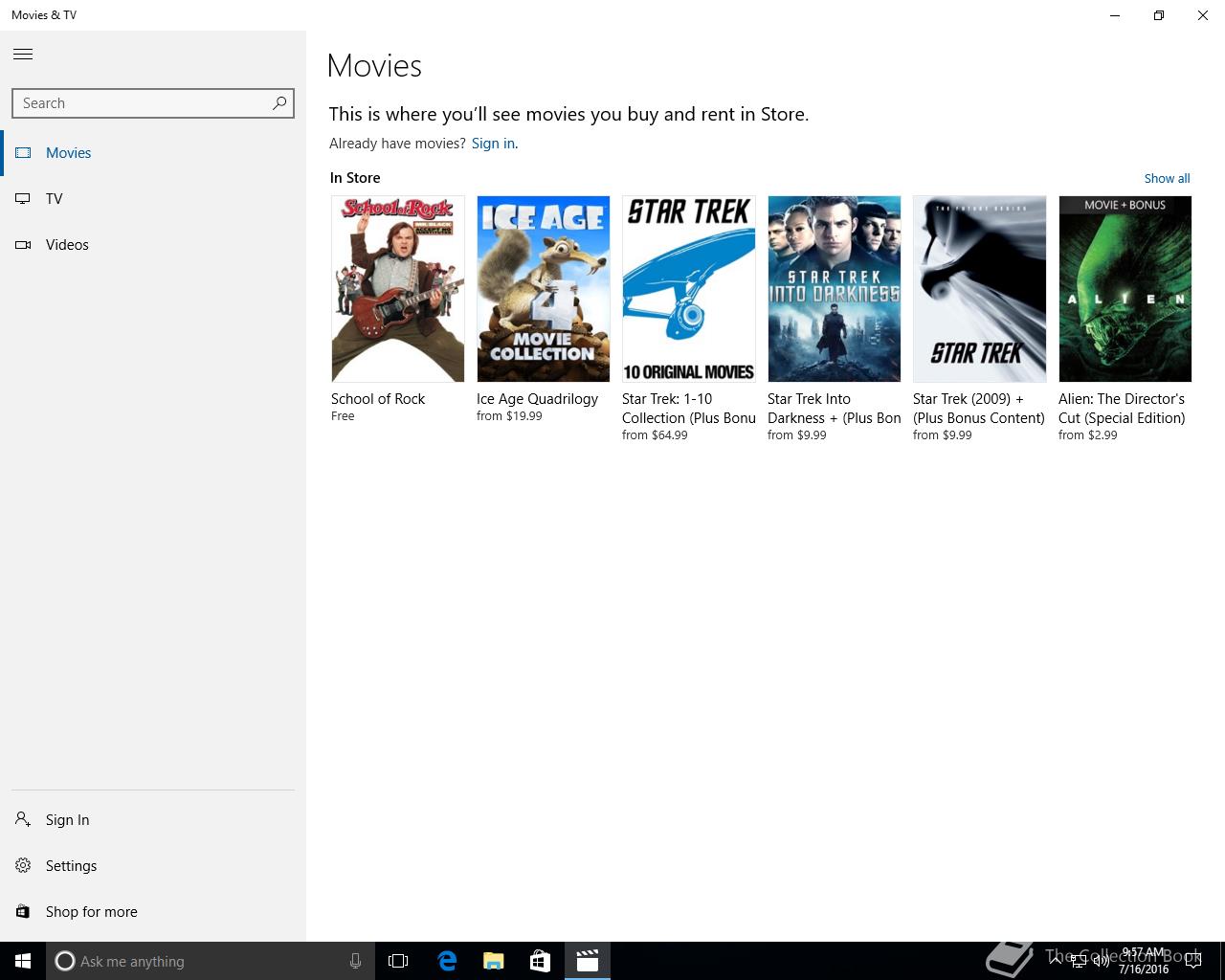Viewport: 1225px width, 980px height.
Task: Click 'Alien: The Director's Cut' title text
Action: [1122, 409]
